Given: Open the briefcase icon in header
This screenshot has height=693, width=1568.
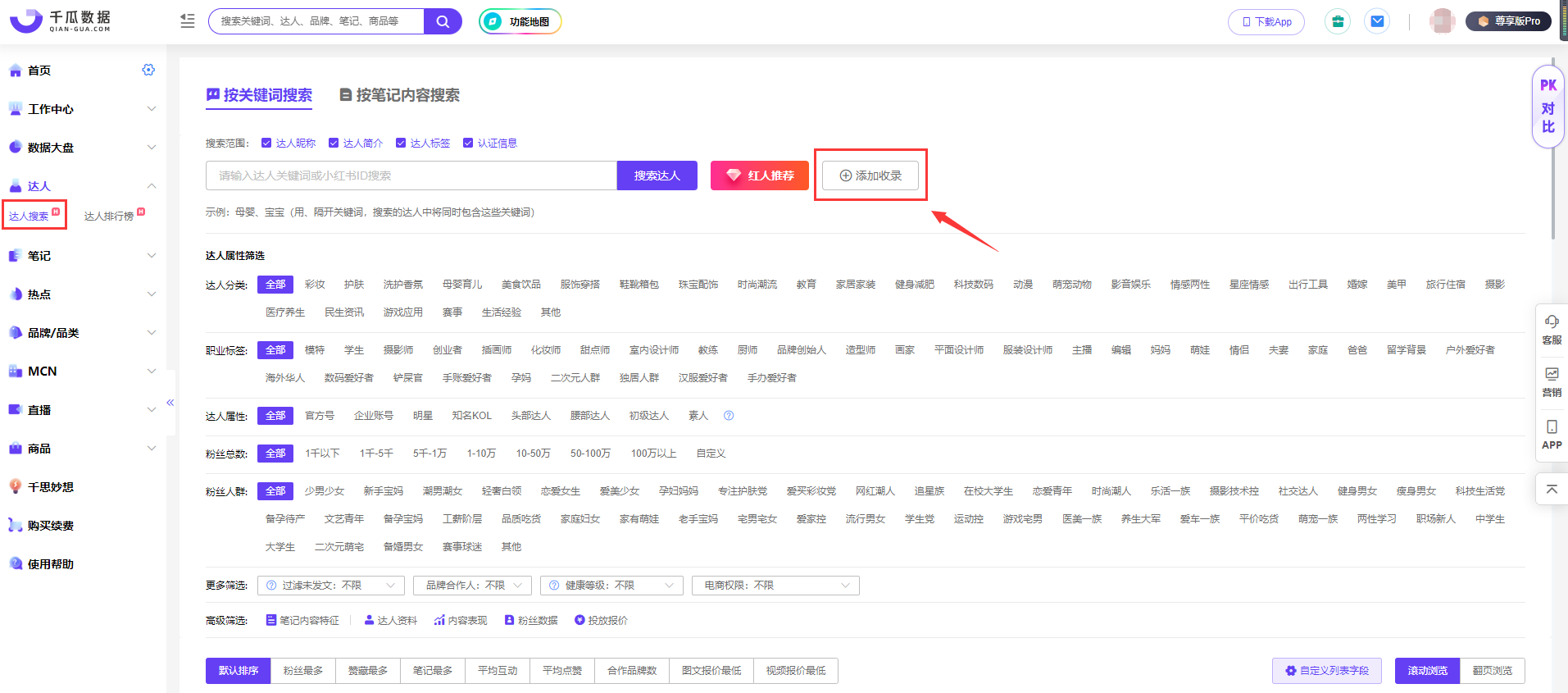Looking at the screenshot, I should coord(1338,21).
